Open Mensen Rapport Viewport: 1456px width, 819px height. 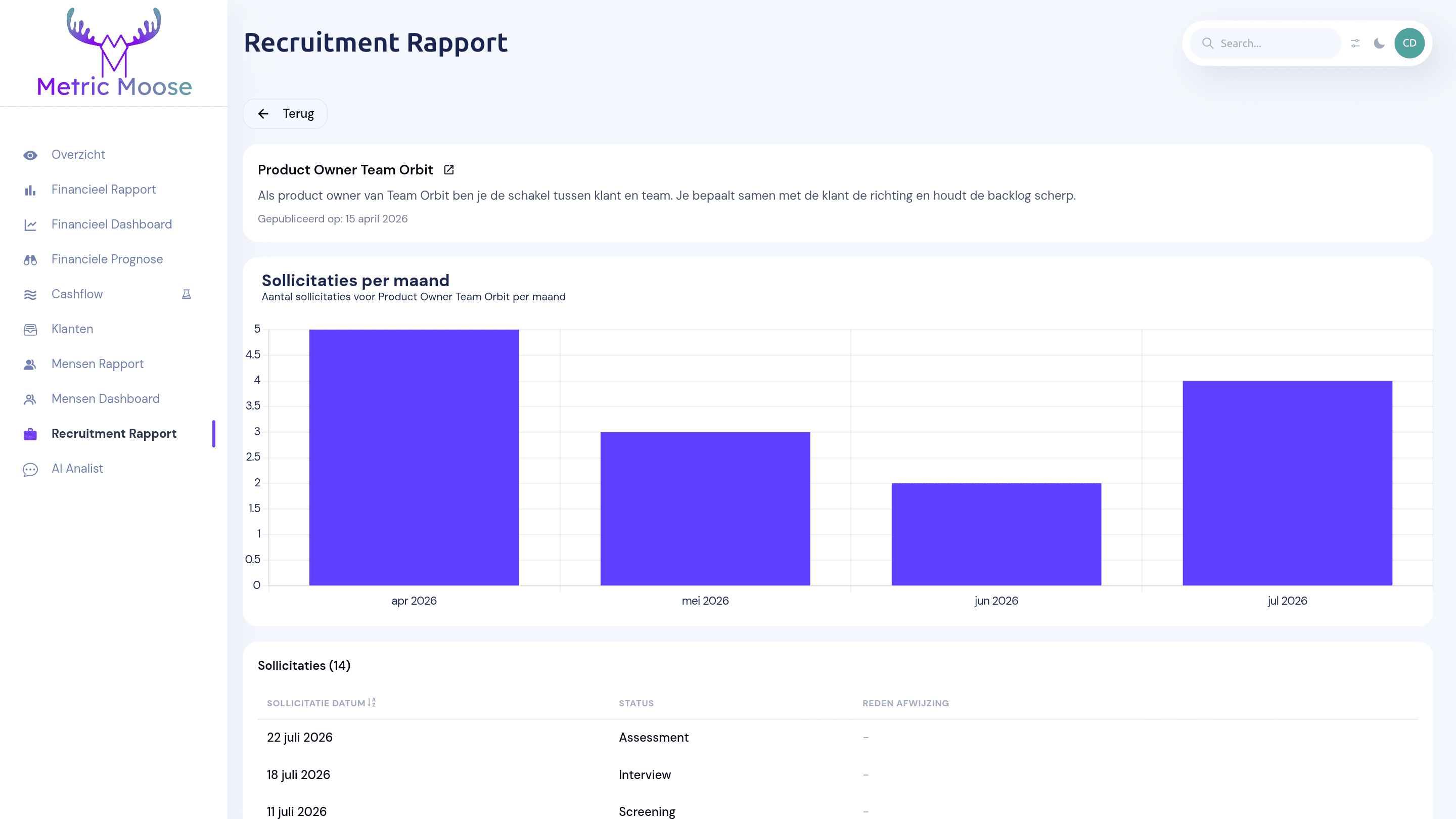98,364
